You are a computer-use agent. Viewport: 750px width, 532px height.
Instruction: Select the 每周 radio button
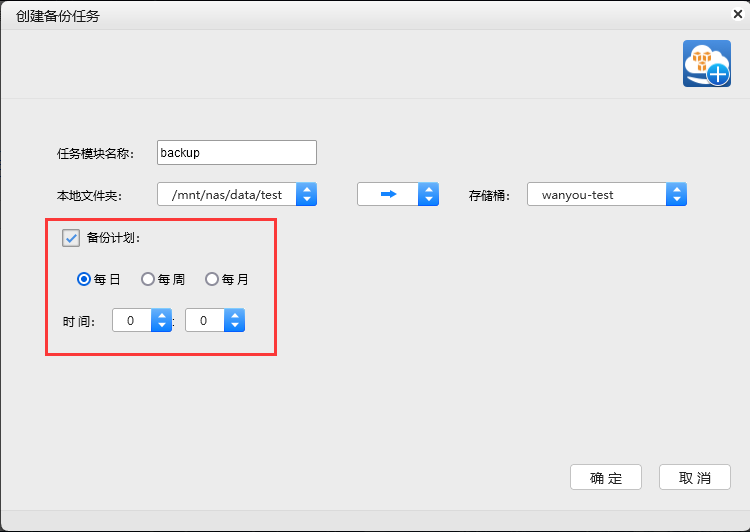[148, 279]
